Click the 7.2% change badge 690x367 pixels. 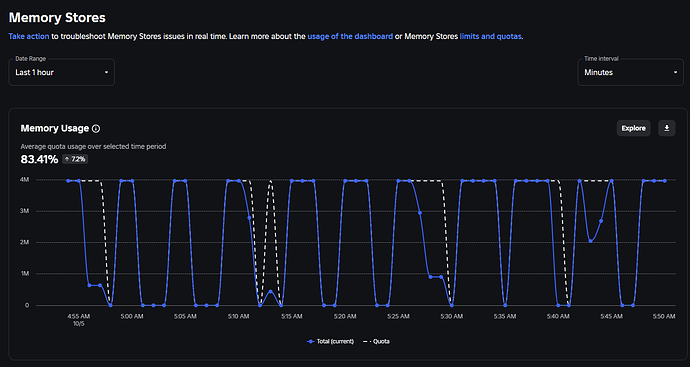click(x=75, y=159)
